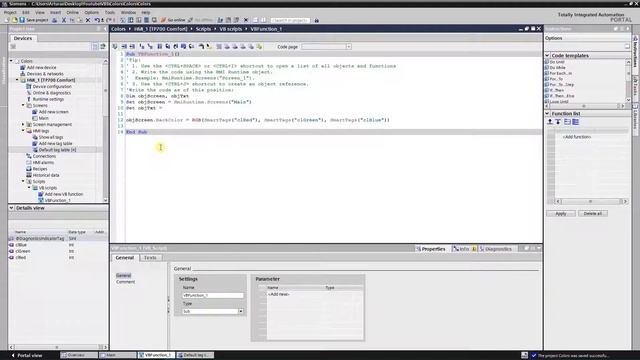Viewport: 640px width, 360px height.
Task: Collapse the HMI tags folder
Action: (23, 131)
